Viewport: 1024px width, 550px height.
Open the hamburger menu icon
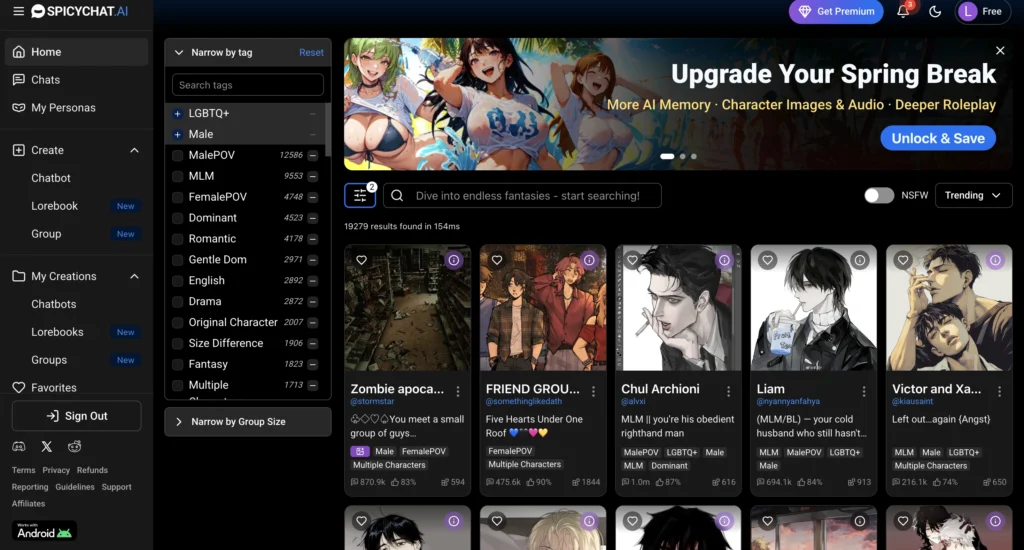pyautogui.click(x=18, y=11)
